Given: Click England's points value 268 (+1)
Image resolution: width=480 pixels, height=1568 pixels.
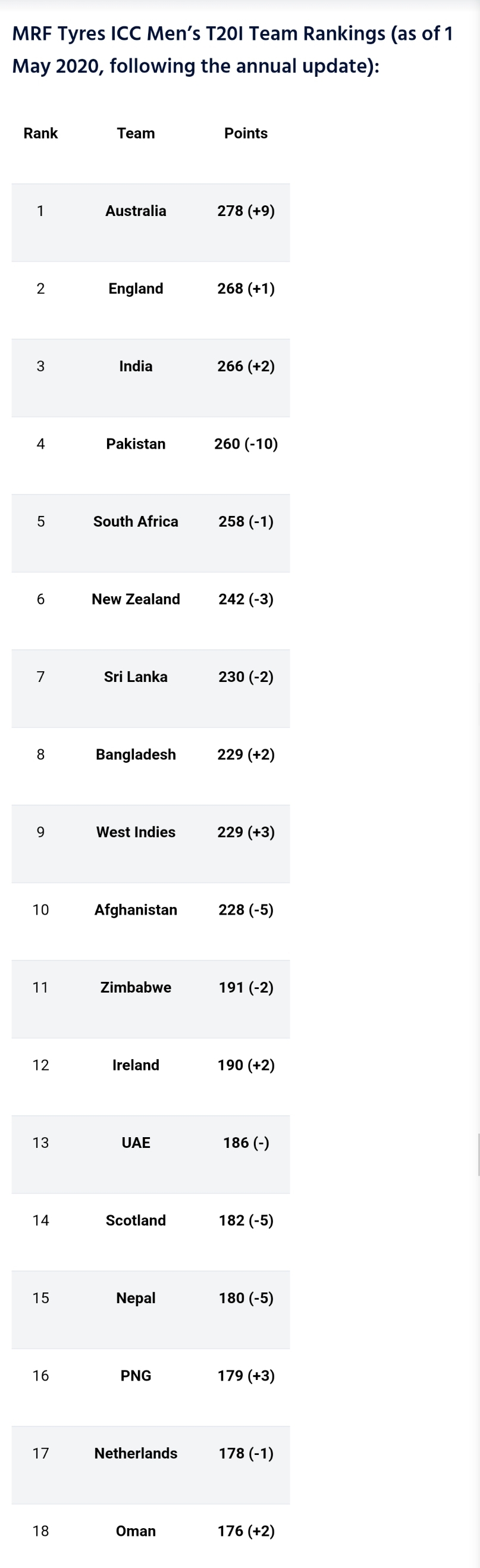Looking at the screenshot, I should click(x=246, y=289).
